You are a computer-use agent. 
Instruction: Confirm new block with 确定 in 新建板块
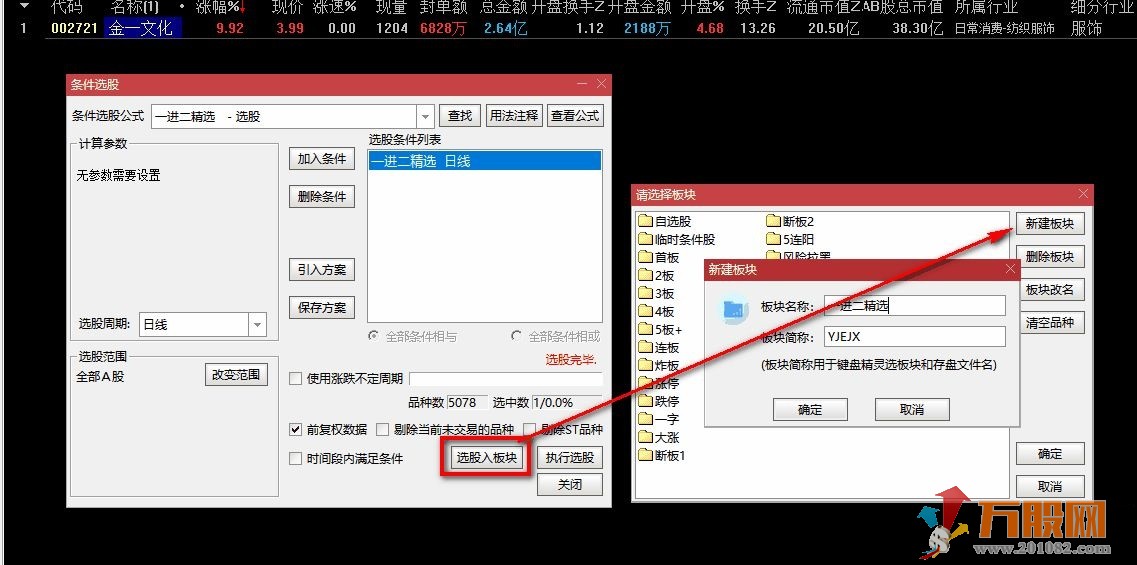click(810, 409)
